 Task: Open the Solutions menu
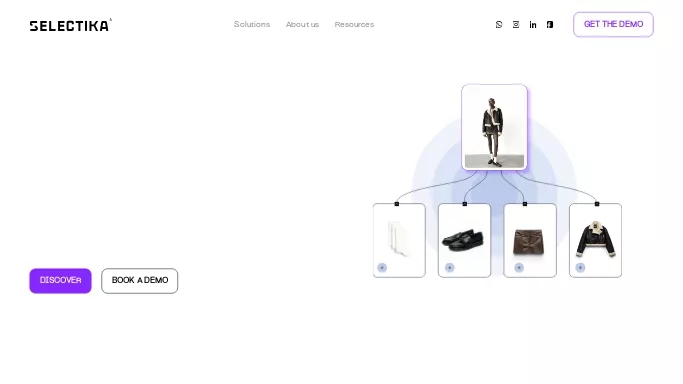252,24
